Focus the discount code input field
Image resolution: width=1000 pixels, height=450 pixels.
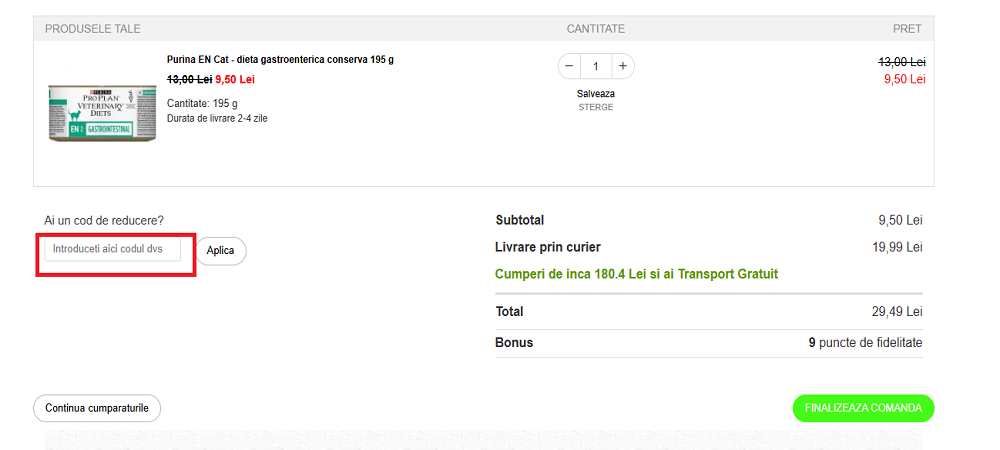(x=112, y=249)
